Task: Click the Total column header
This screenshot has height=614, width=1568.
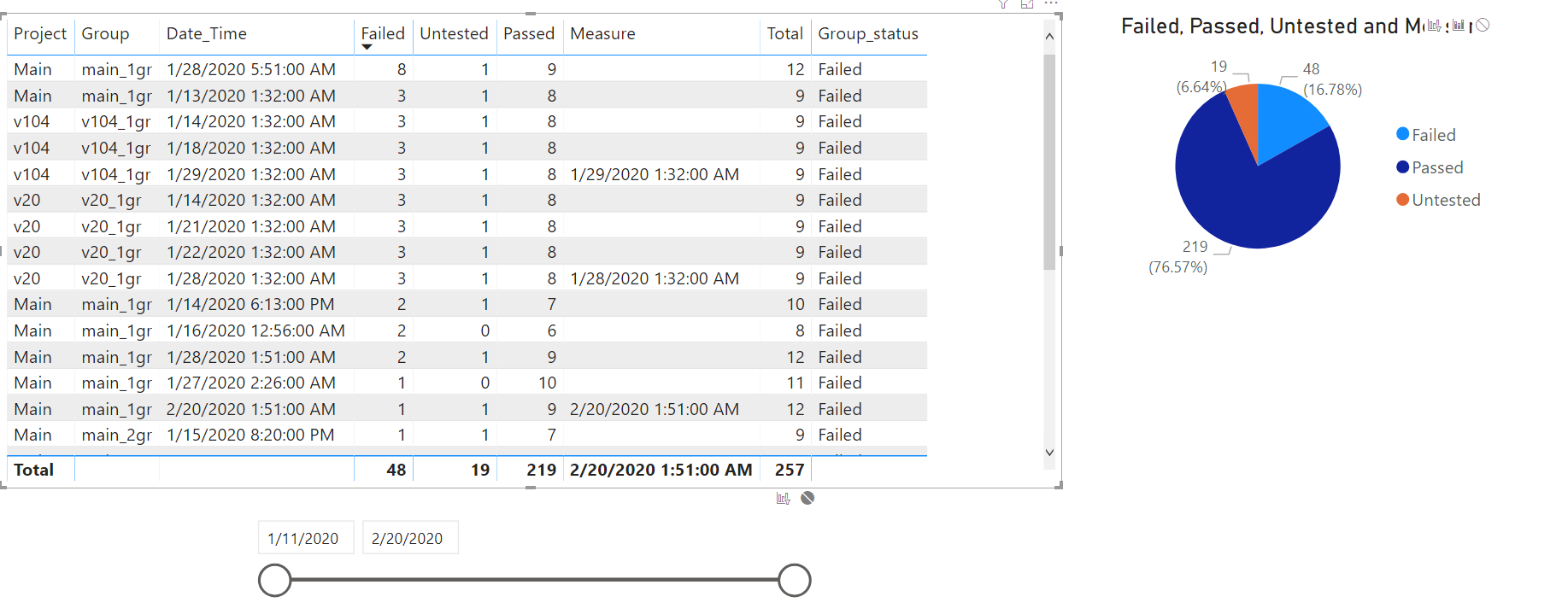Action: (784, 33)
